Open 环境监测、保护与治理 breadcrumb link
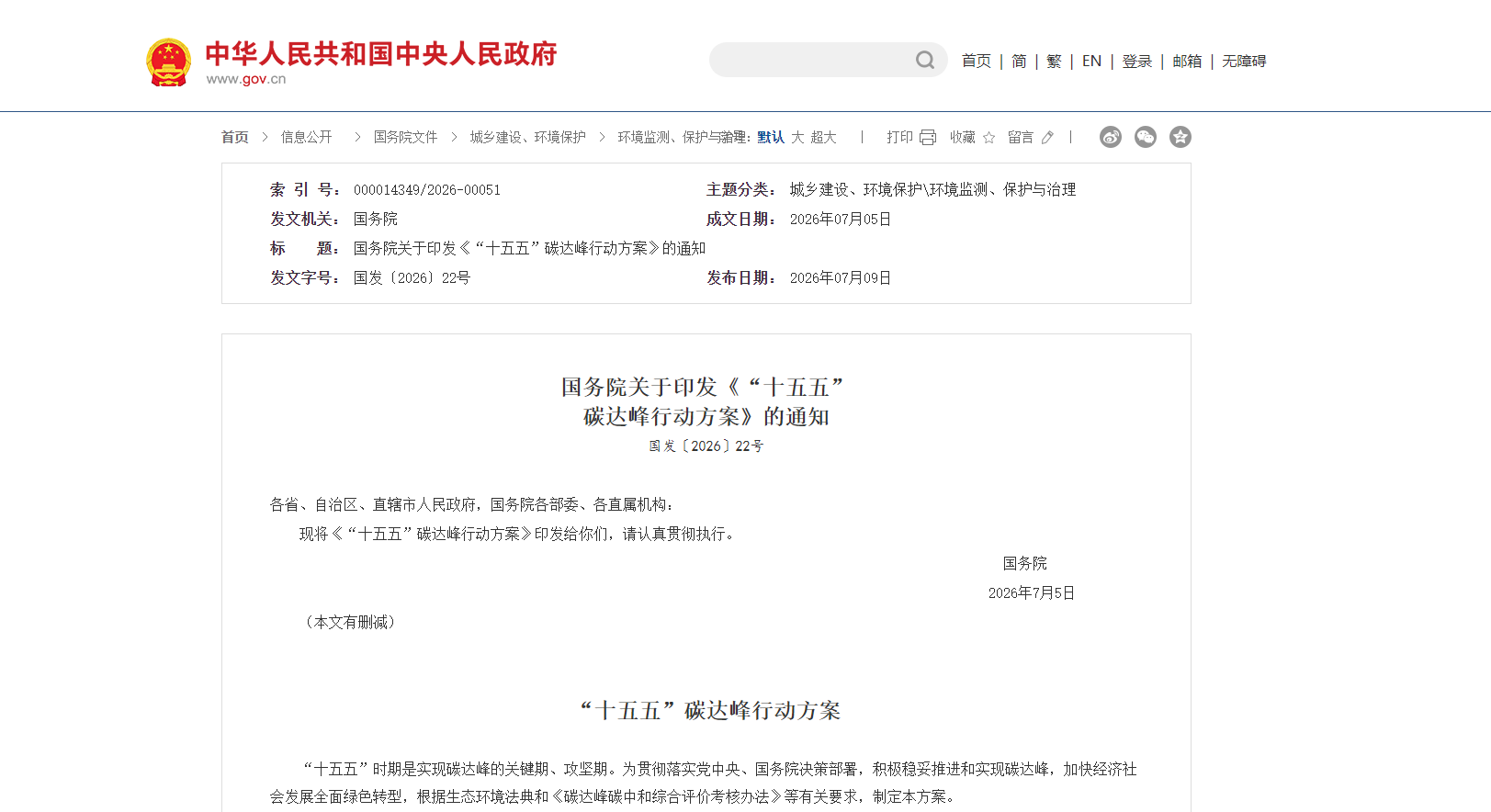 pos(682,137)
